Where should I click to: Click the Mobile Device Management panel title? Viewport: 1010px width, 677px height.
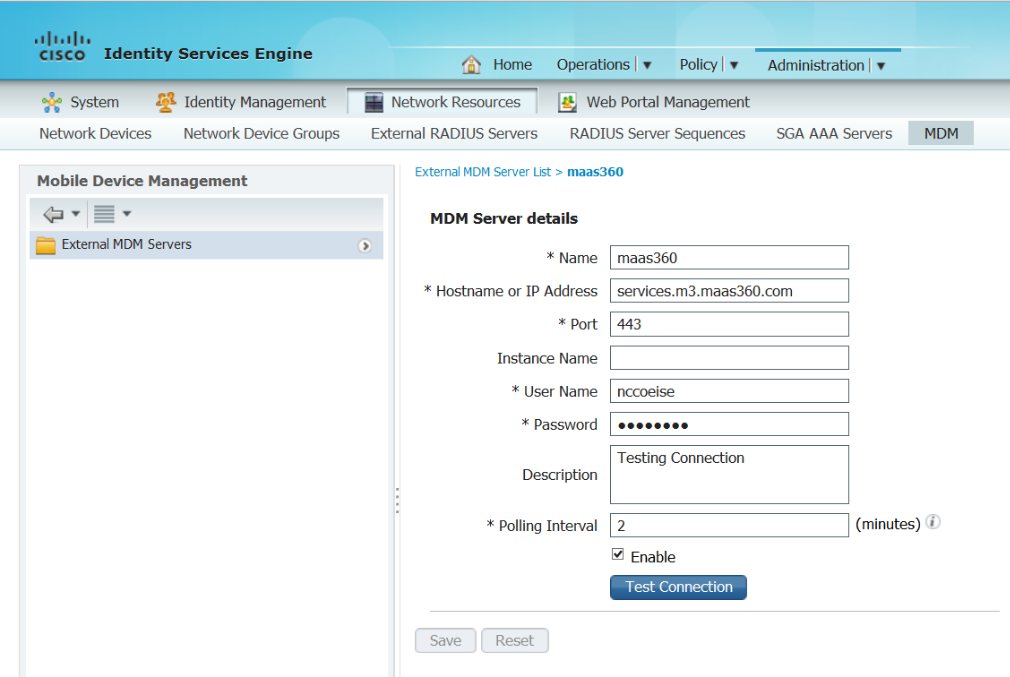[142, 181]
